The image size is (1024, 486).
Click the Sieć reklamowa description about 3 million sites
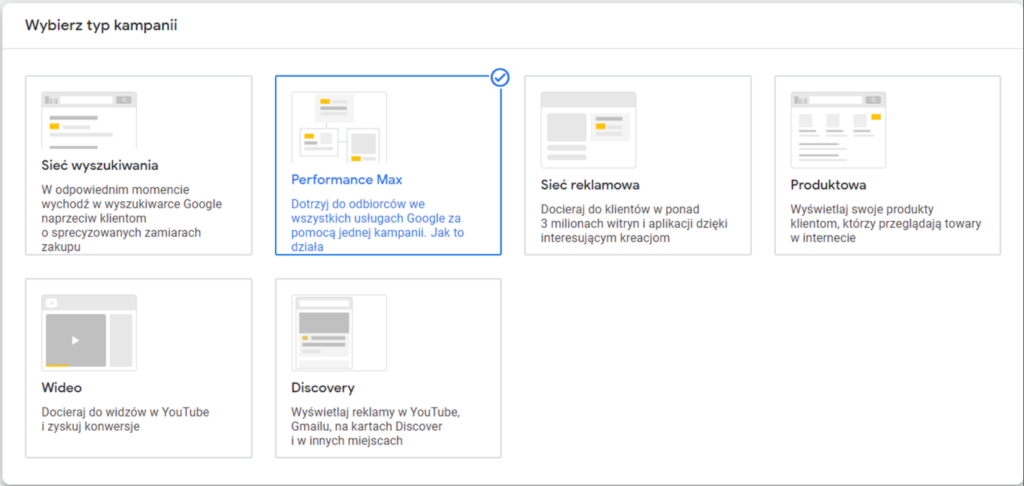click(635, 225)
